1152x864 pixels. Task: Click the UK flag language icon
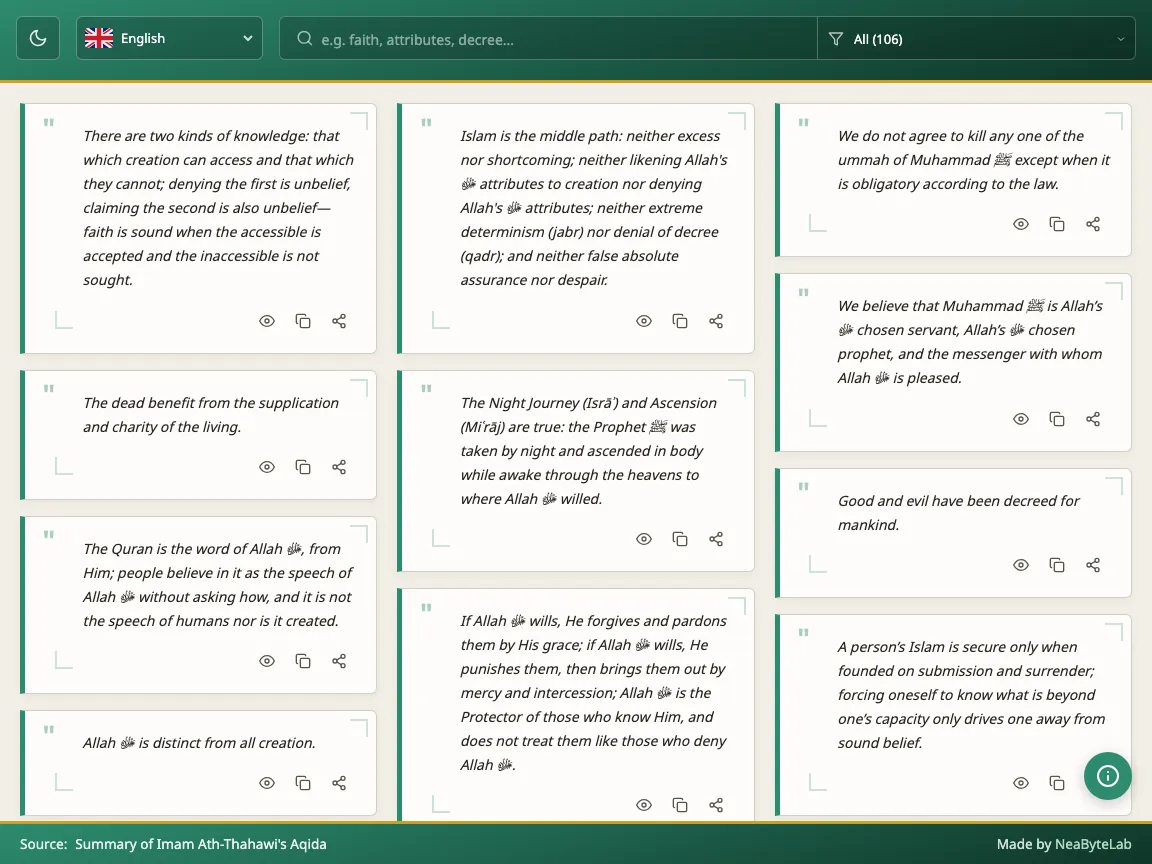(98, 38)
